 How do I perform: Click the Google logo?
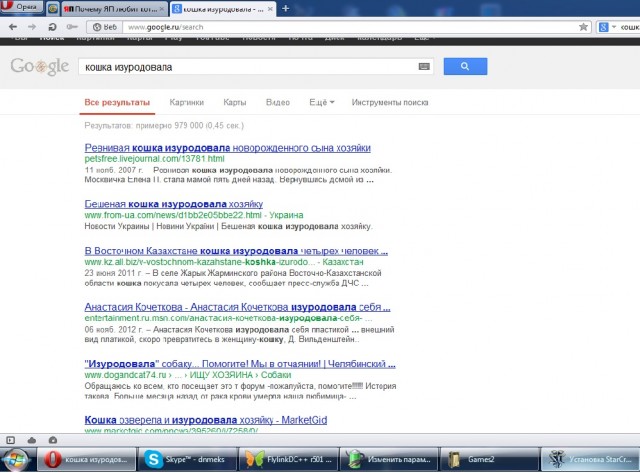pos(40,67)
